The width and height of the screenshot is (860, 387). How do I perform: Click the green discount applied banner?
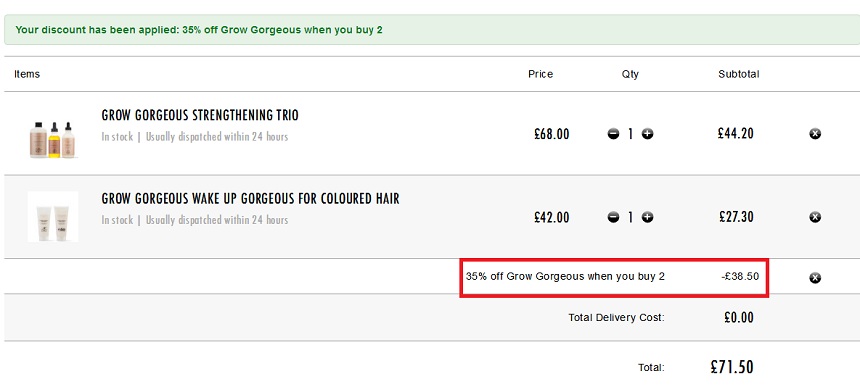tap(432, 30)
